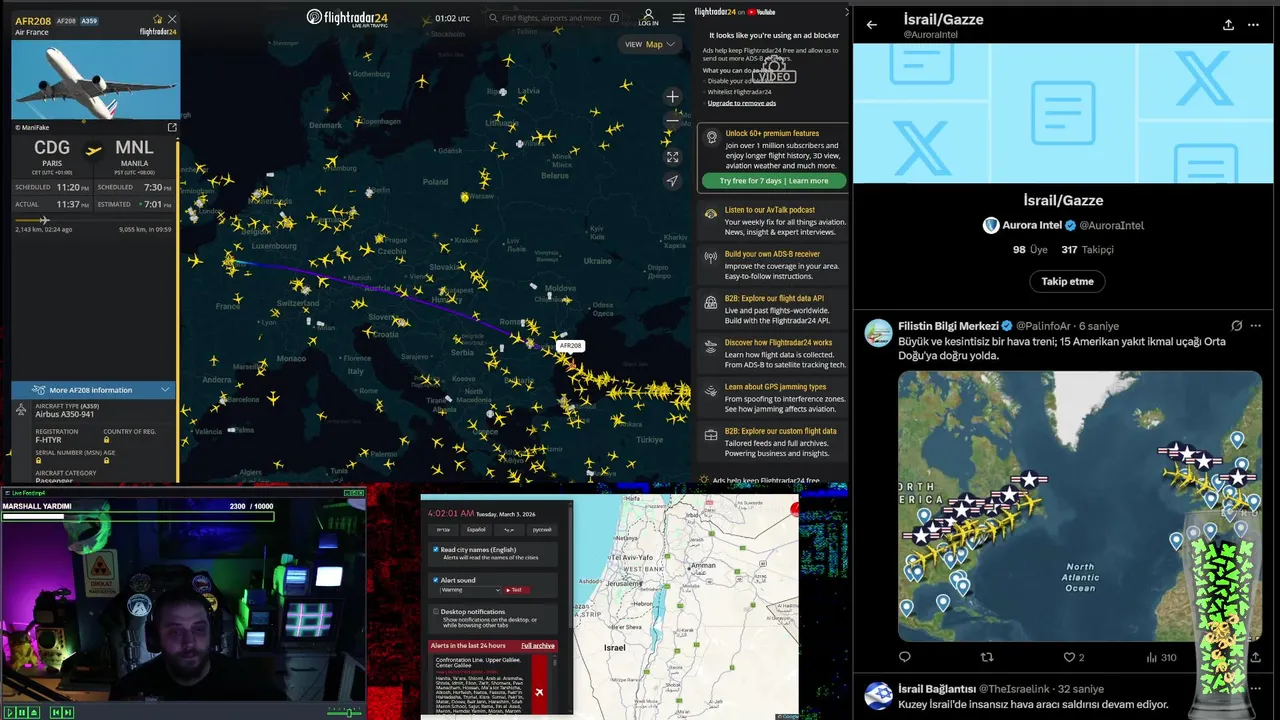The image size is (1280, 720).
Task: Open Discover how Flightradar24 works item
Action: (773, 354)
